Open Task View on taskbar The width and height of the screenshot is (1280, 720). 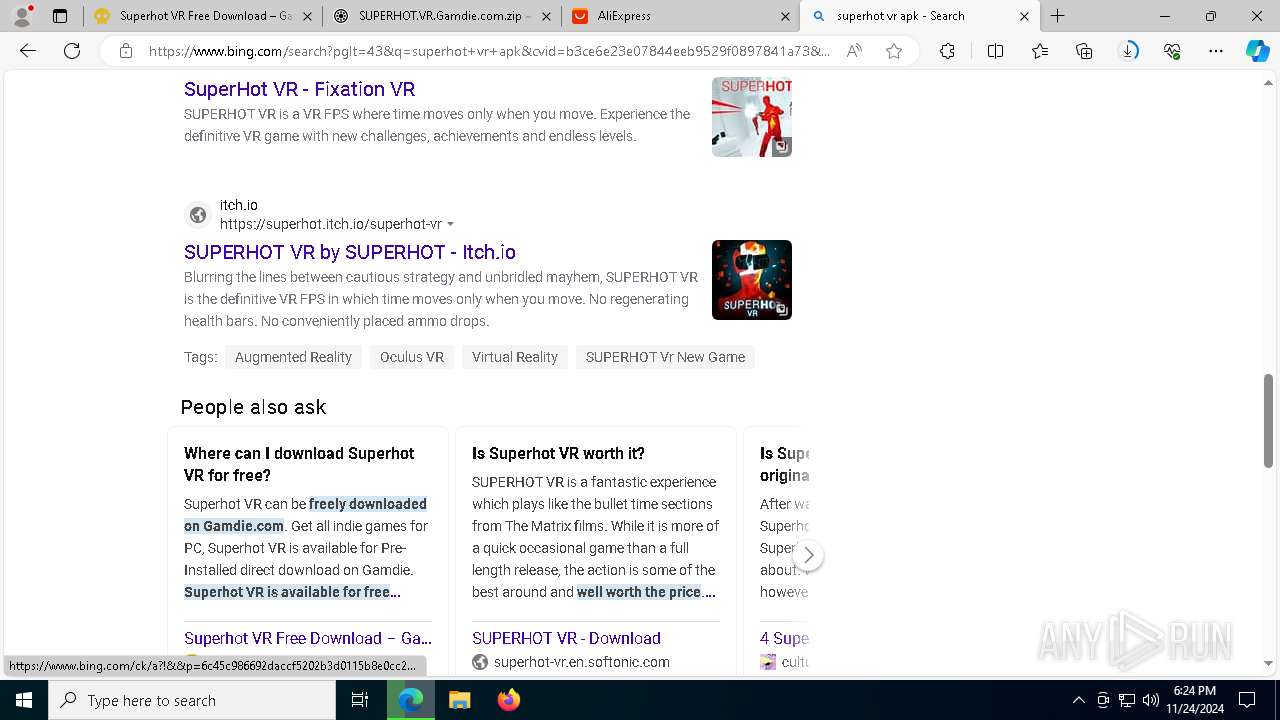coord(360,700)
